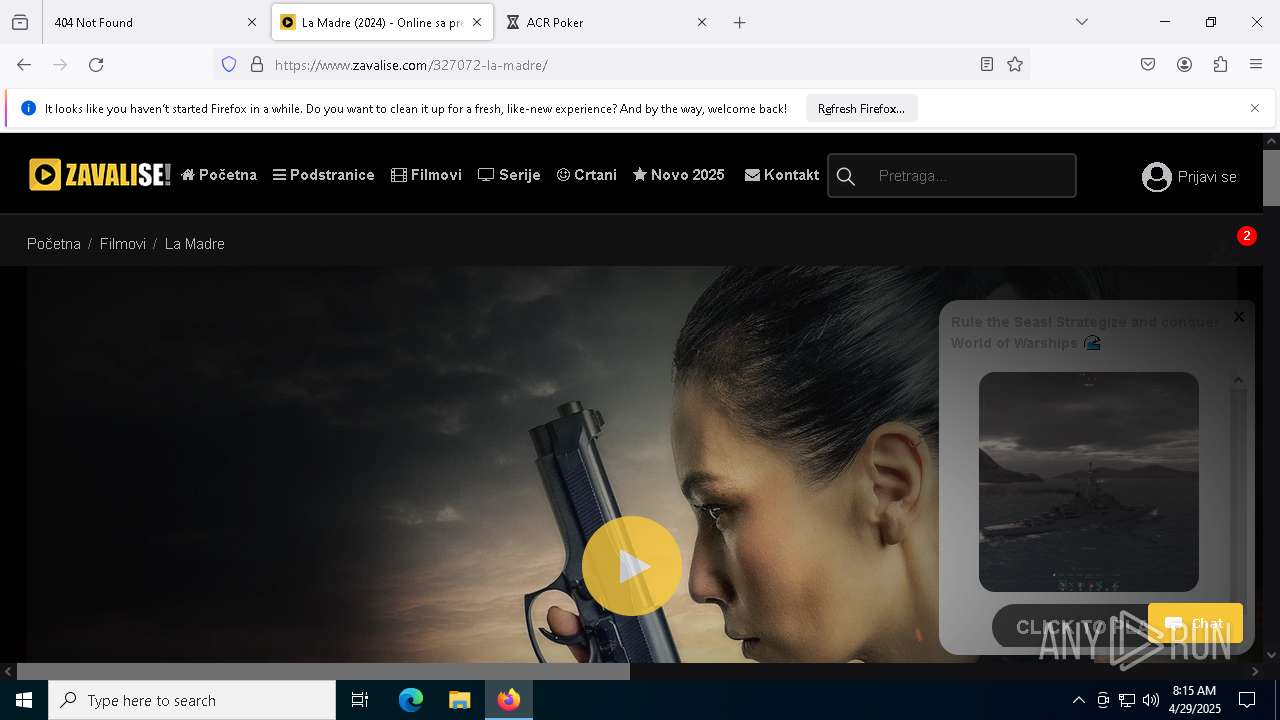Image resolution: width=1280 pixels, height=720 pixels.
Task: Click the horizontal page scrollbar thumb
Action: pyautogui.click(x=323, y=671)
